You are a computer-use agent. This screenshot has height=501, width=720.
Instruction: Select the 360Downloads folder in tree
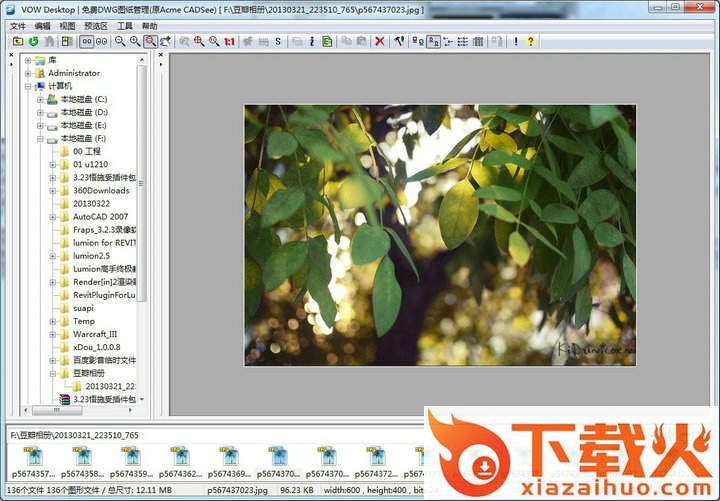[x=100, y=190]
